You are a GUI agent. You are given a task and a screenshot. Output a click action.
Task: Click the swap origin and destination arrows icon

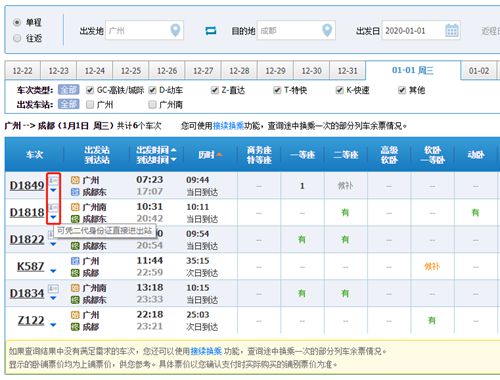pyautogui.click(x=210, y=31)
